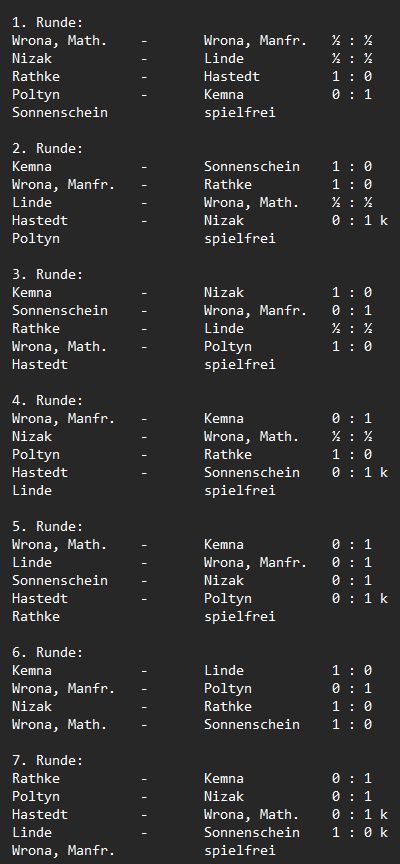Click the '6. Runde:' heading
400x864 pixels.
(47, 652)
